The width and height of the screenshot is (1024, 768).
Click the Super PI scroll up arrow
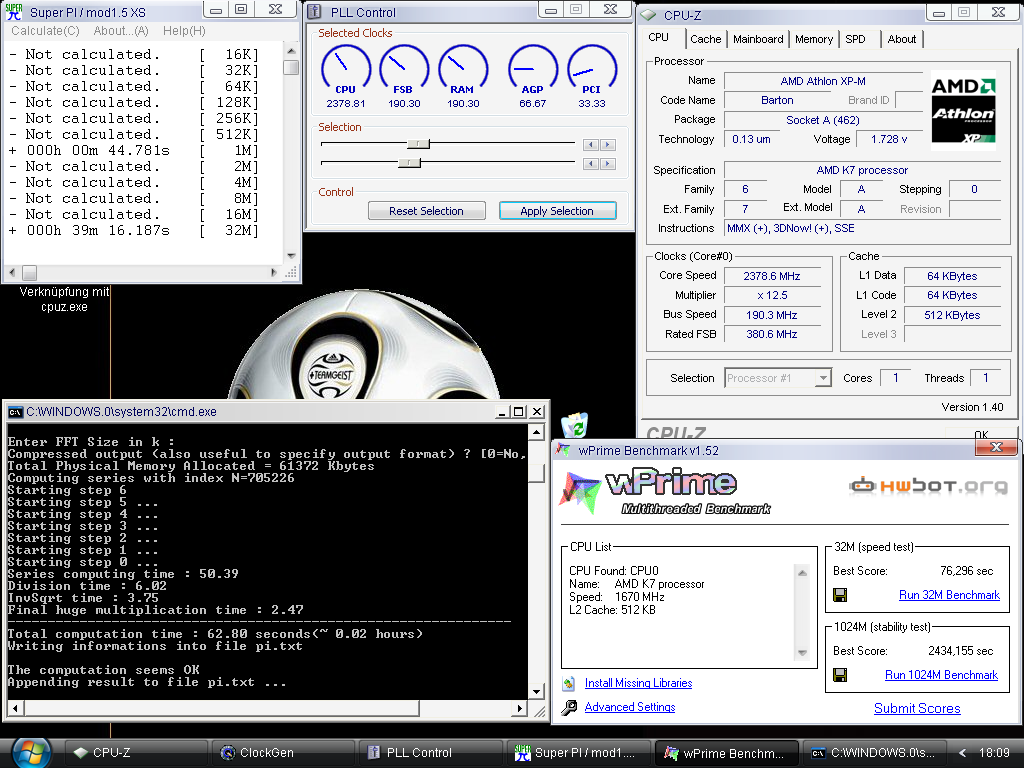click(x=291, y=52)
